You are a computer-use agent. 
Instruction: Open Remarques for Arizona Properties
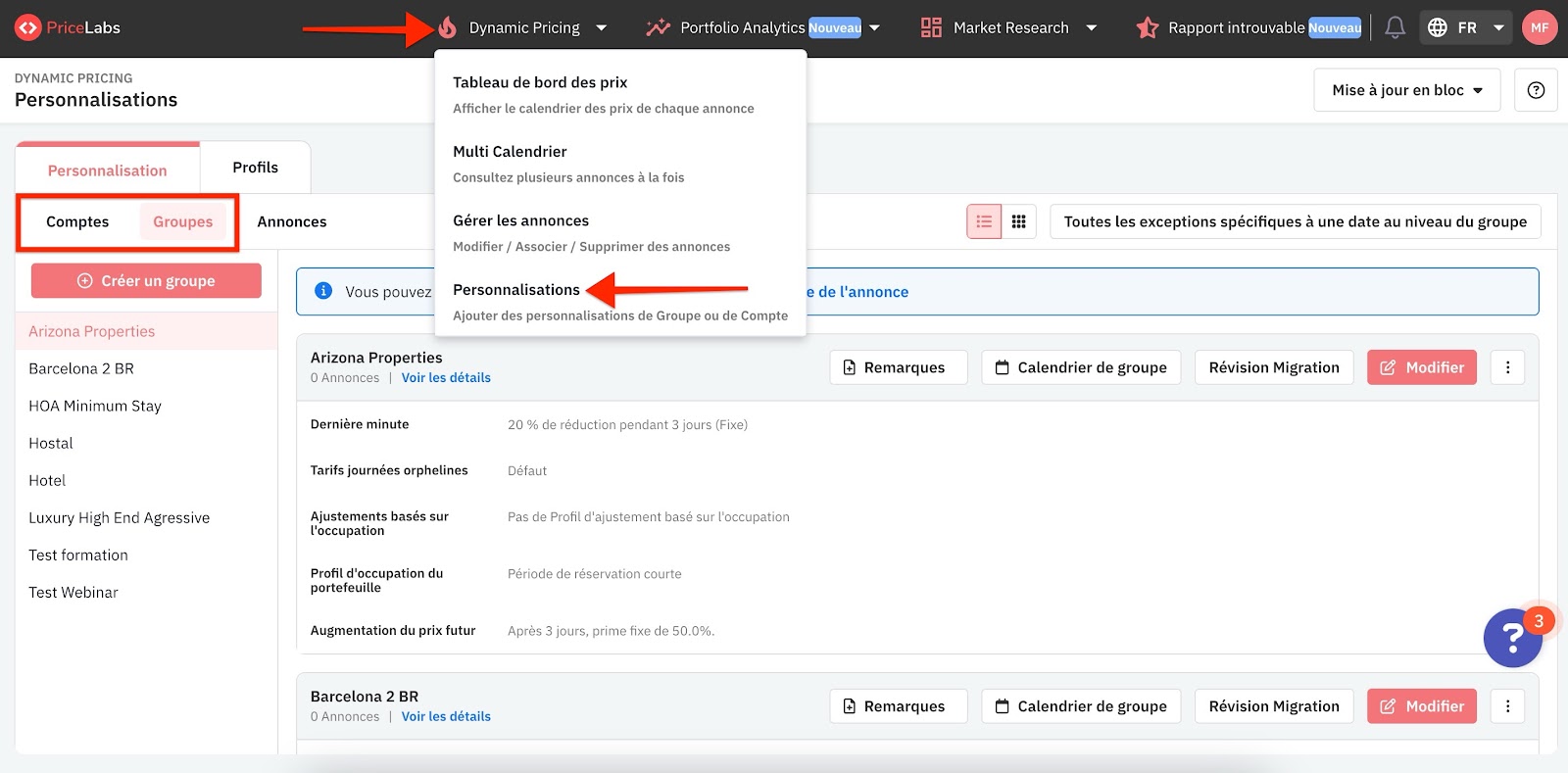tap(899, 367)
